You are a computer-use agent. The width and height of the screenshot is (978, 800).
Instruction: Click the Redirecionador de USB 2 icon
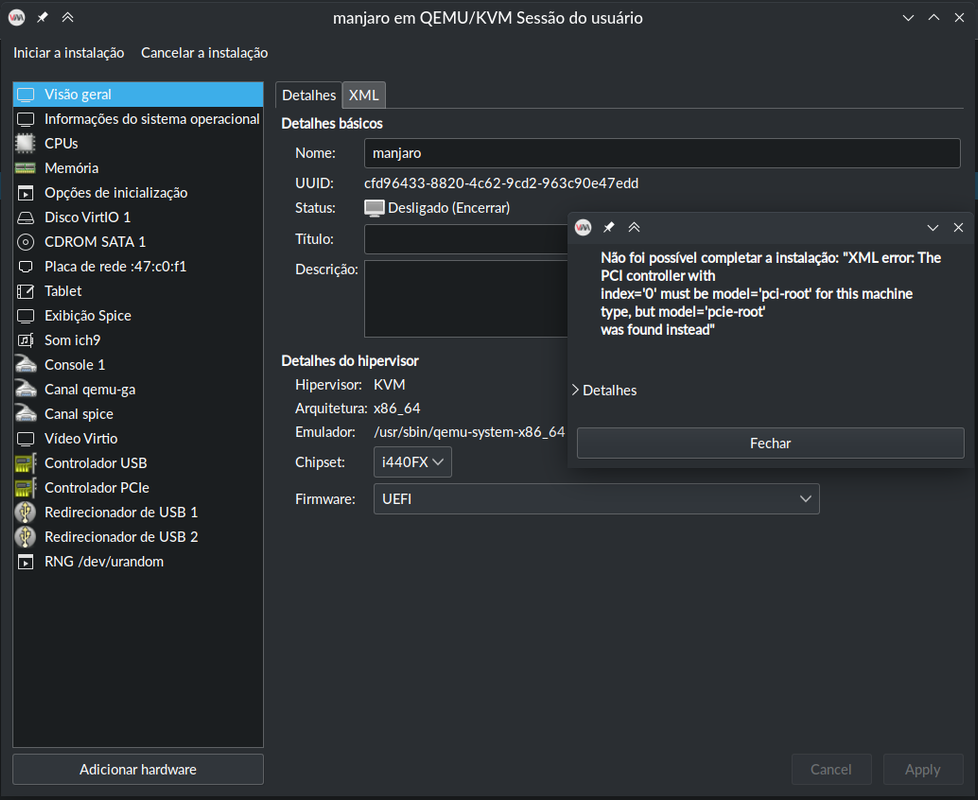tap(26, 537)
